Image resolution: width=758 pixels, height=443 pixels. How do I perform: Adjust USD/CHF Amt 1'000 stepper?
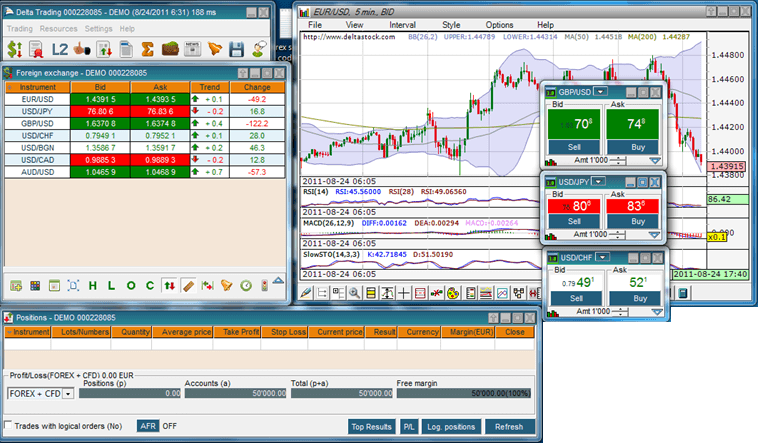click(x=620, y=312)
